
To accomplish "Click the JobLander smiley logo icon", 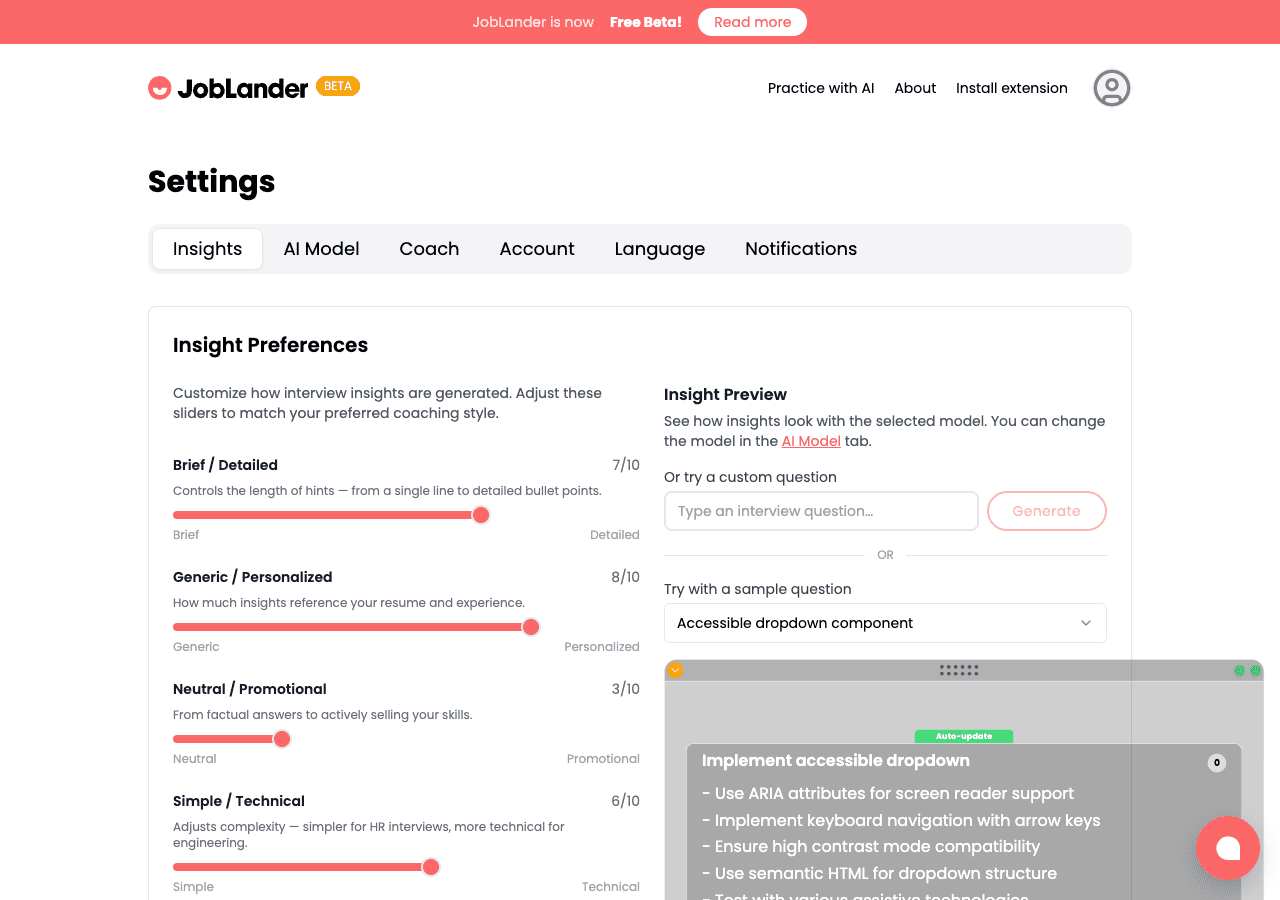I will (x=160, y=87).
